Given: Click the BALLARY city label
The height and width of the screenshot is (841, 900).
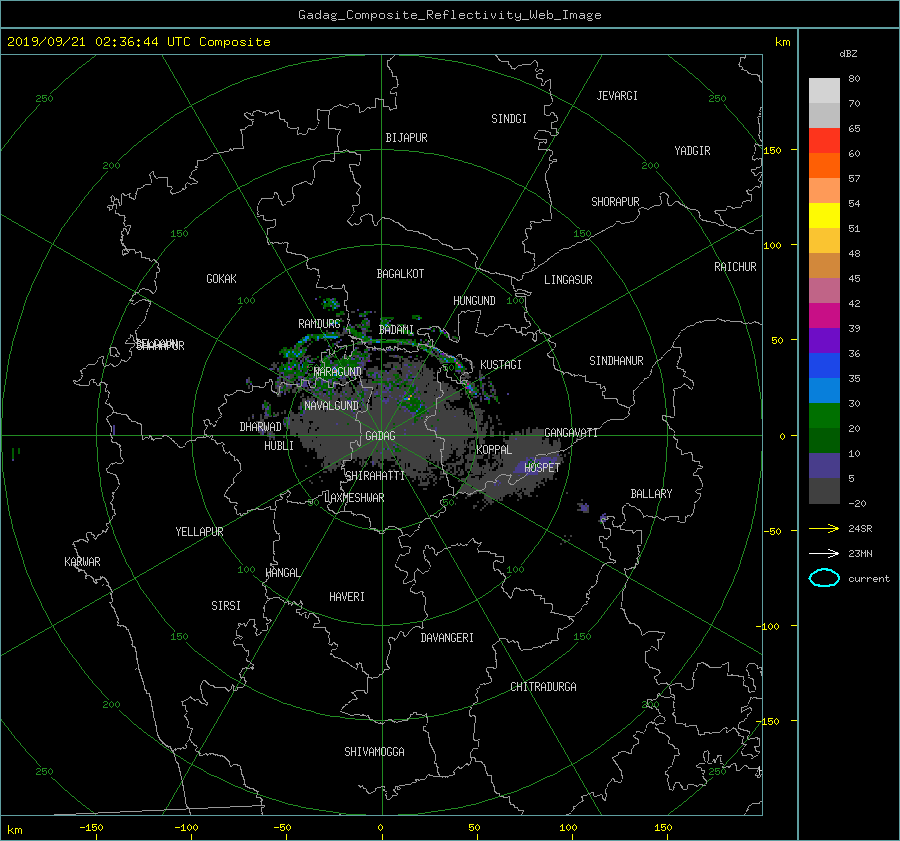Looking at the screenshot, I should (x=651, y=494).
